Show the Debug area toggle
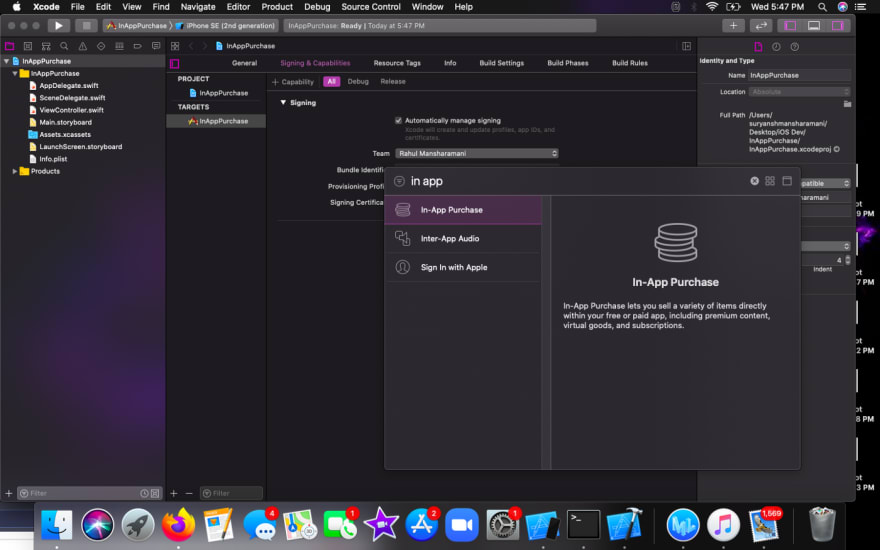This screenshot has width=880, height=550. tap(814, 25)
